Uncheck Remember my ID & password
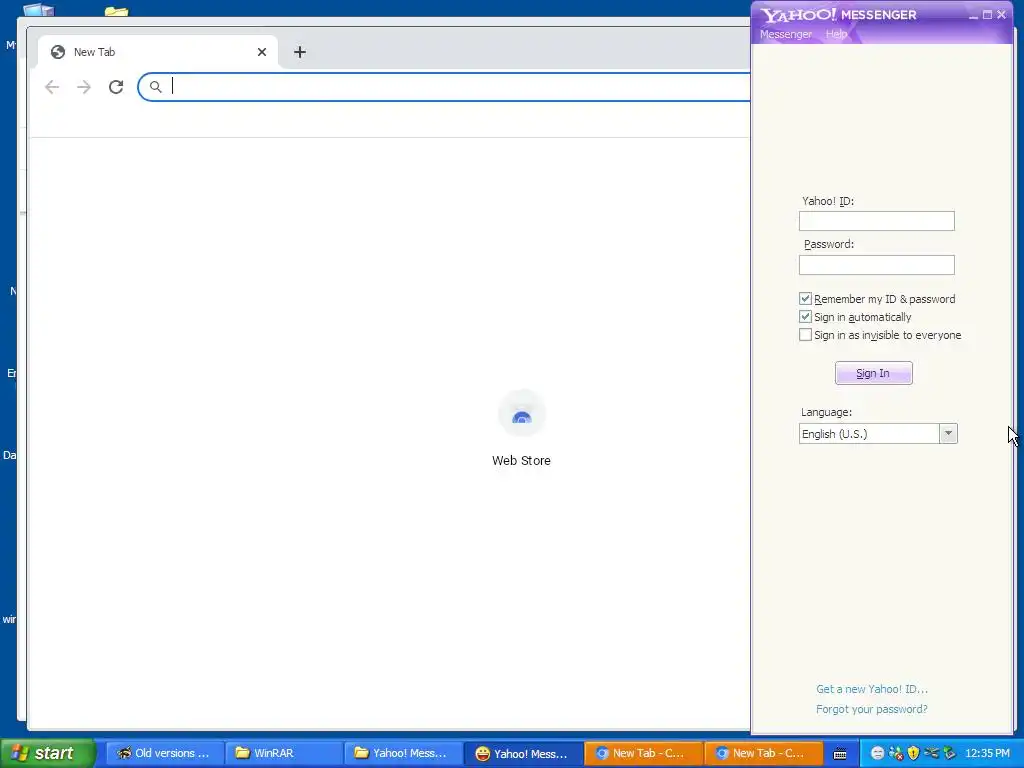The width and height of the screenshot is (1024, 768). (805, 298)
